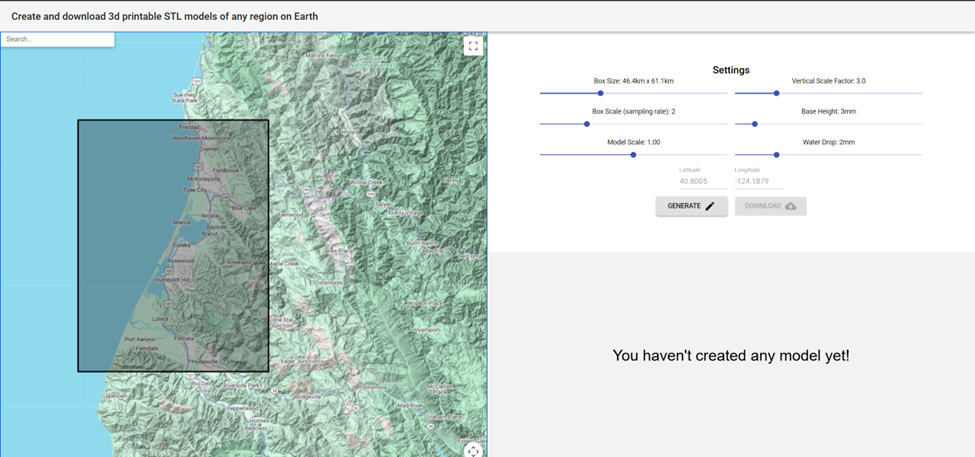Focus the map Search field

pos(57,39)
